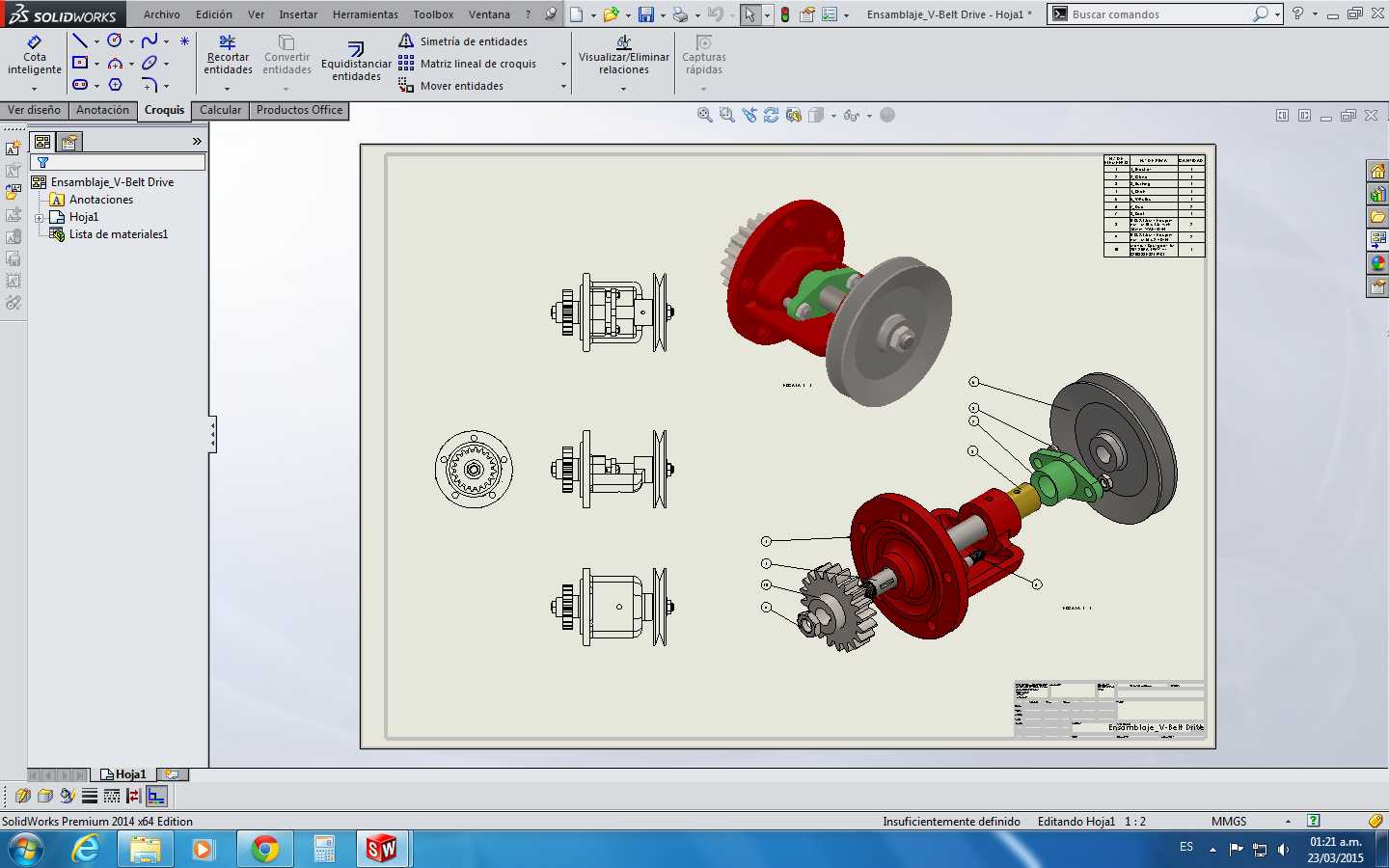Select the Corner Rectangle tool

pos(80,63)
